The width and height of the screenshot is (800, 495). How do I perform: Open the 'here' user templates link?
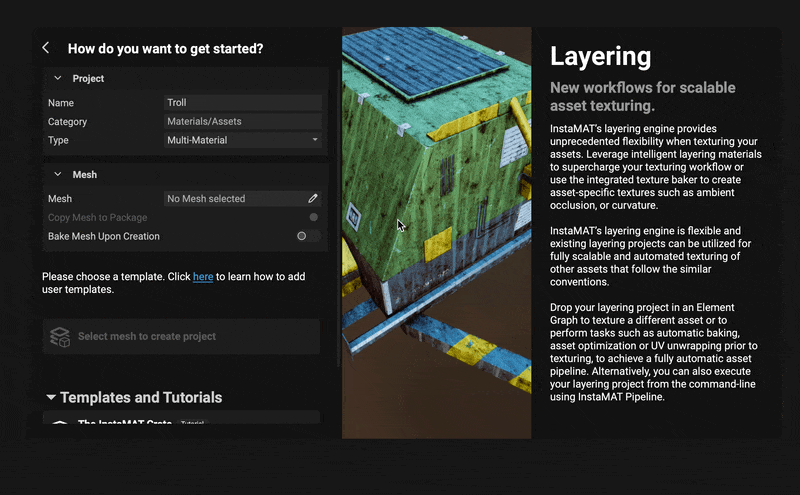[203, 277]
